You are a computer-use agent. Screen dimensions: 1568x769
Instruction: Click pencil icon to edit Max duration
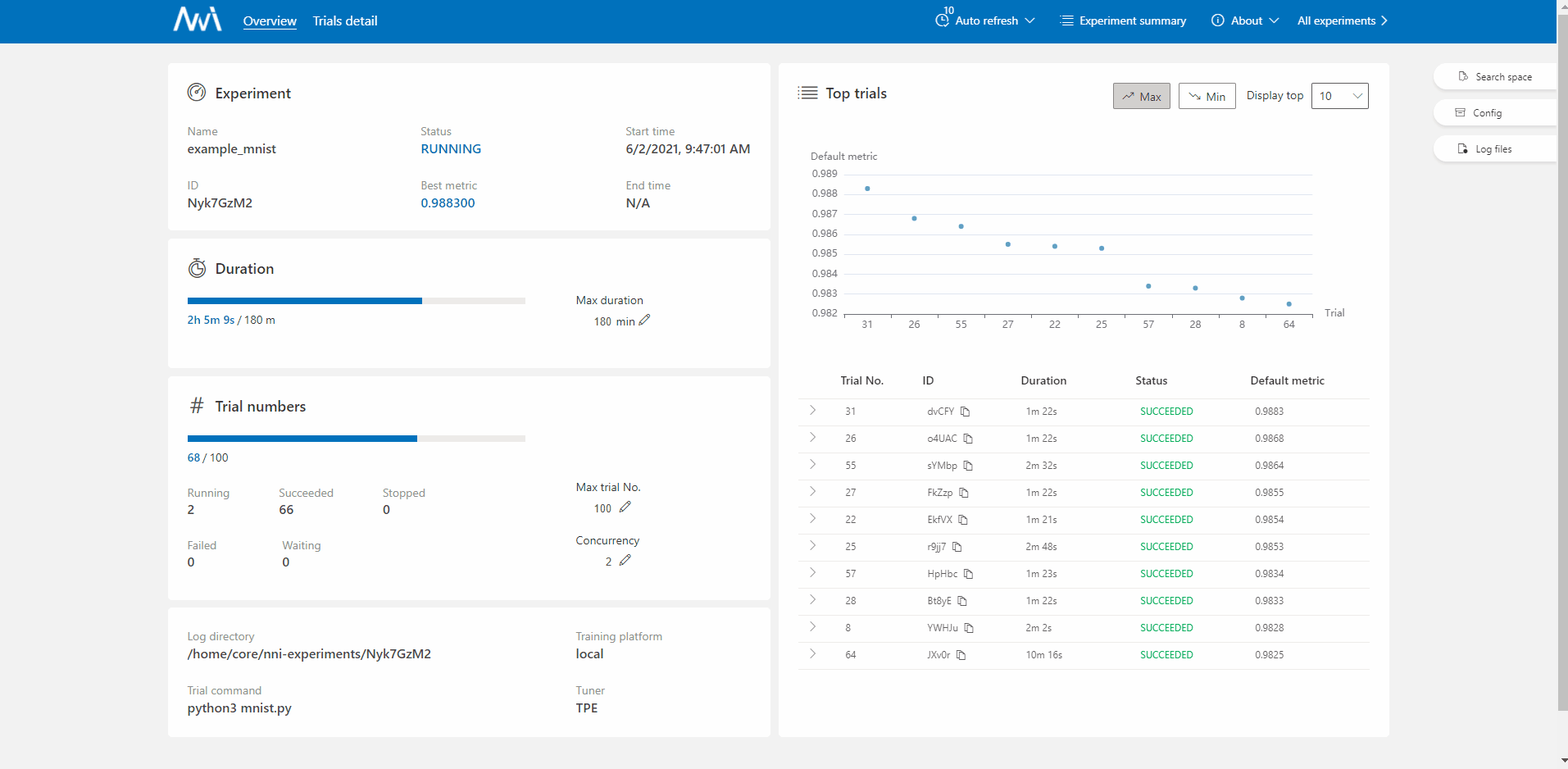(644, 321)
